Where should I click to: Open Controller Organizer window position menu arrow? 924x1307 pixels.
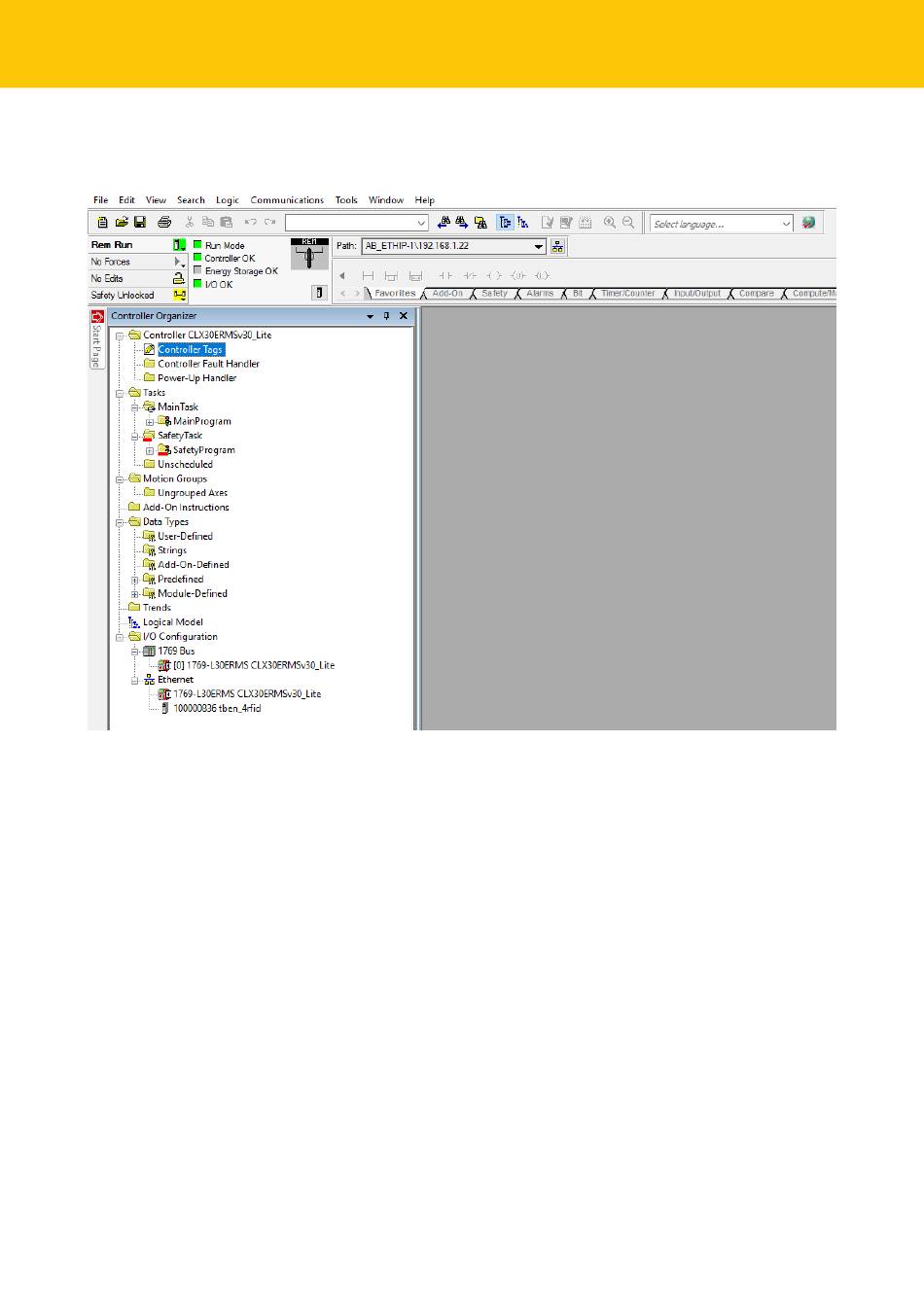[x=370, y=316]
